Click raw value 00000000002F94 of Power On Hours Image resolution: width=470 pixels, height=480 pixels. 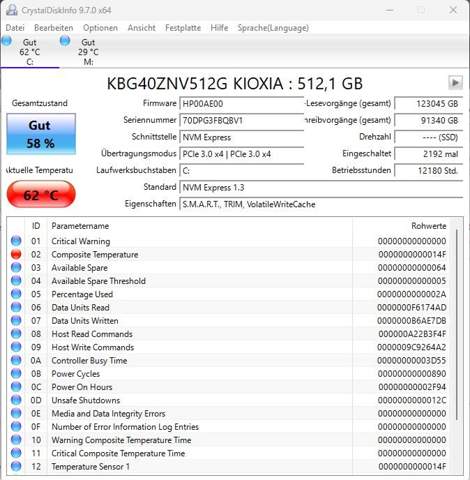[412, 387]
